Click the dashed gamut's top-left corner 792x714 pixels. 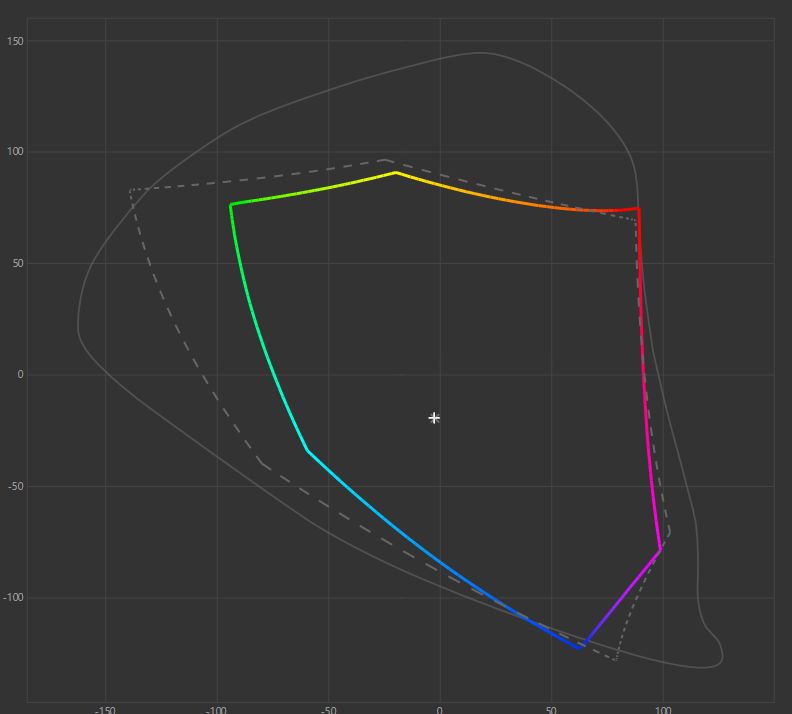130,190
